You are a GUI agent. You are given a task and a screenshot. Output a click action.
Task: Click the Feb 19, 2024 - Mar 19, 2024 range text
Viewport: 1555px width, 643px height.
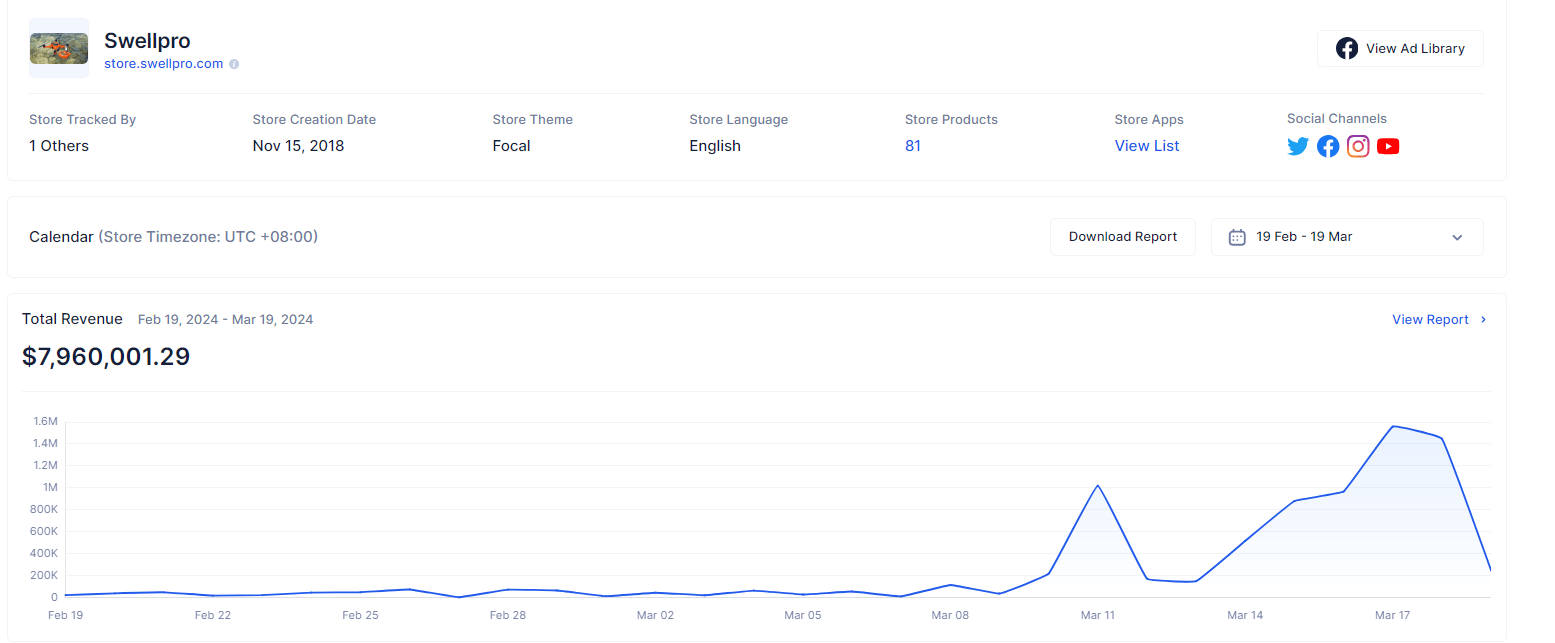click(225, 320)
